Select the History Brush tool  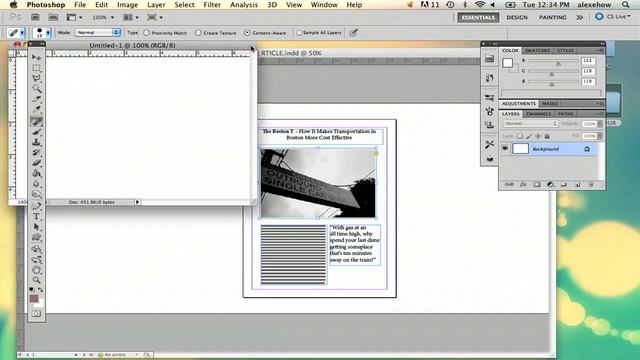(x=36, y=153)
